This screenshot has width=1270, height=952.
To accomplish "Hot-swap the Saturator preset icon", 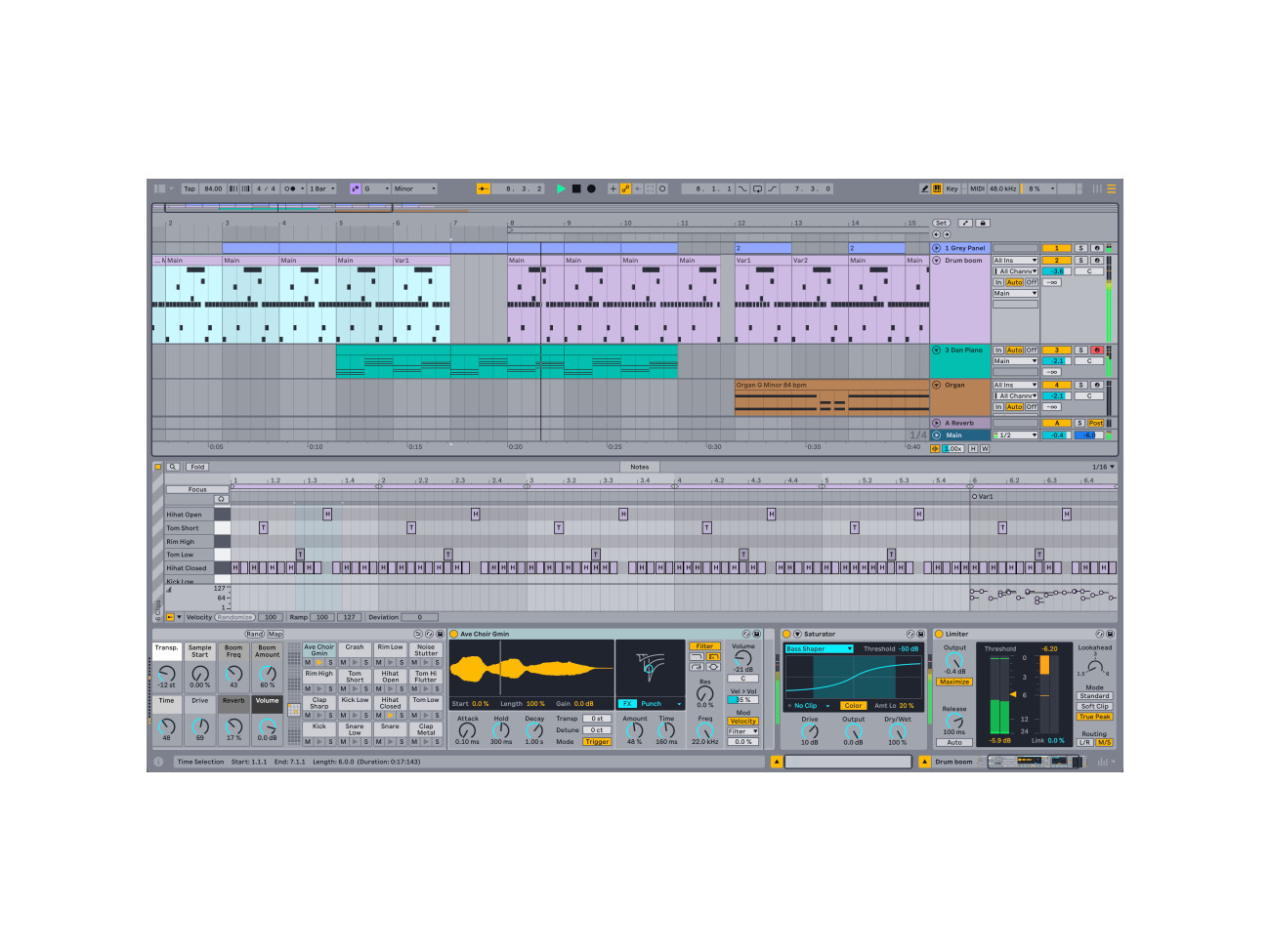I will click(910, 634).
